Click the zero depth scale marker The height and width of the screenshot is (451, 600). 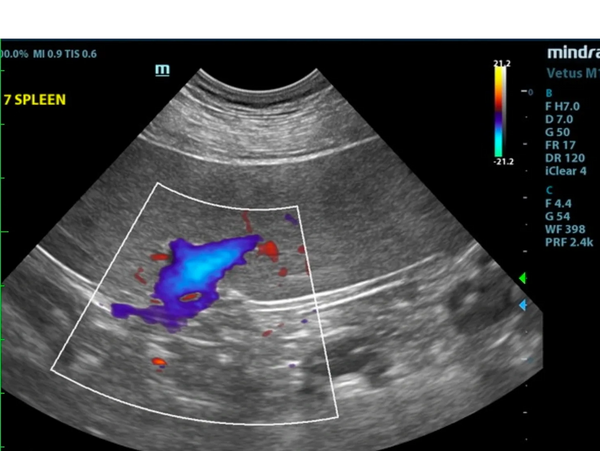click(x=530, y=92)
